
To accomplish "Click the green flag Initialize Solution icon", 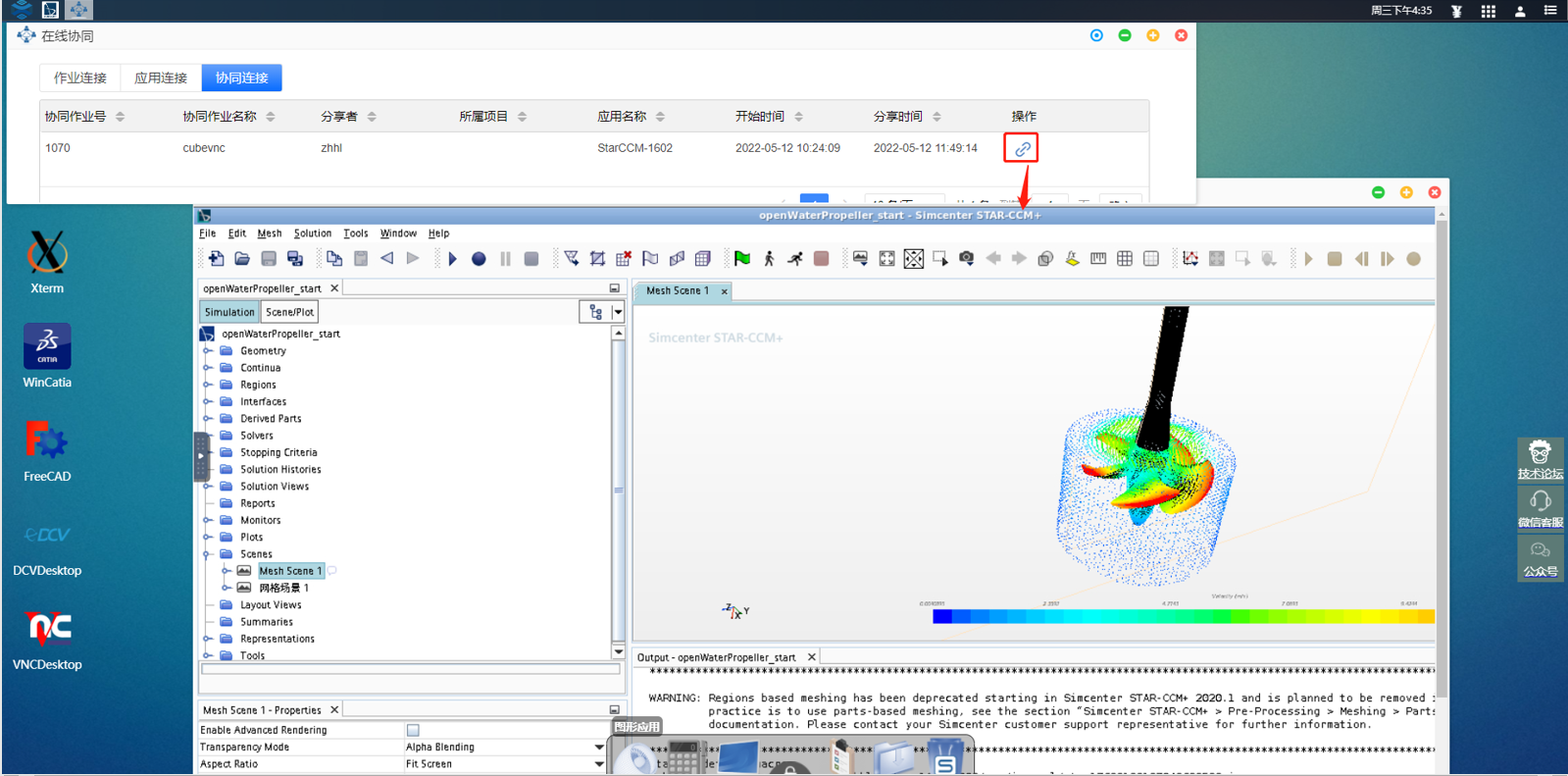I will click(x=742, y=259).
